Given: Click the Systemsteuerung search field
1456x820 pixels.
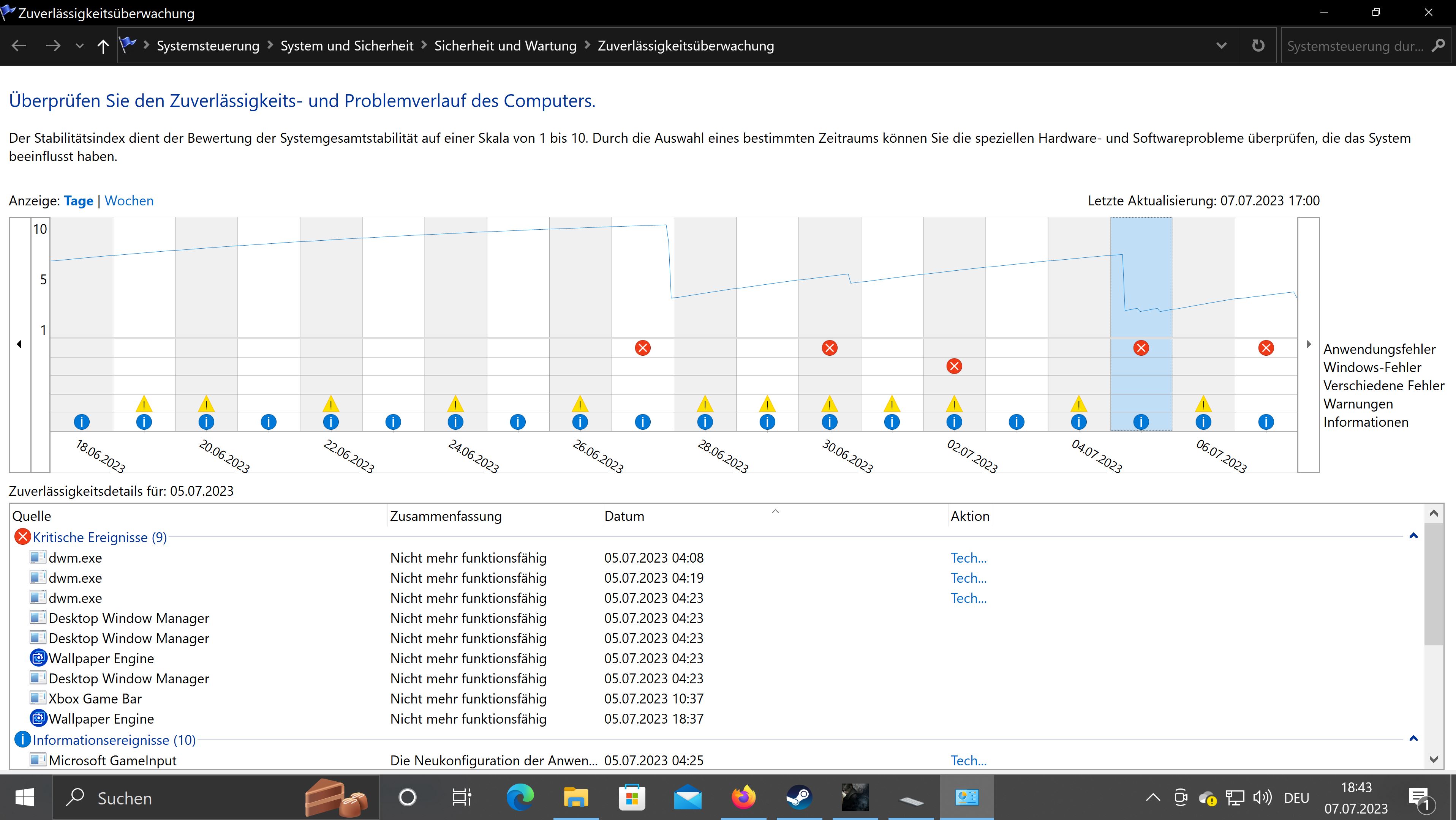Looking at the screenshot, I should coord(1355,46).
